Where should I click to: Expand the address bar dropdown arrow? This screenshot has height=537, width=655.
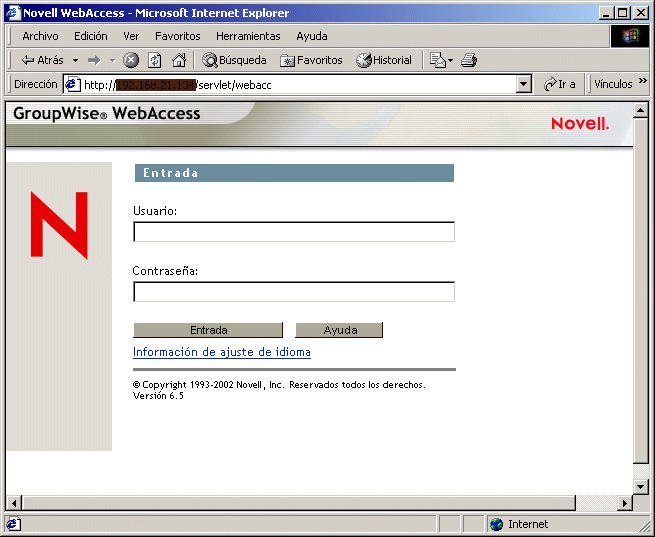tap(524, 84)
